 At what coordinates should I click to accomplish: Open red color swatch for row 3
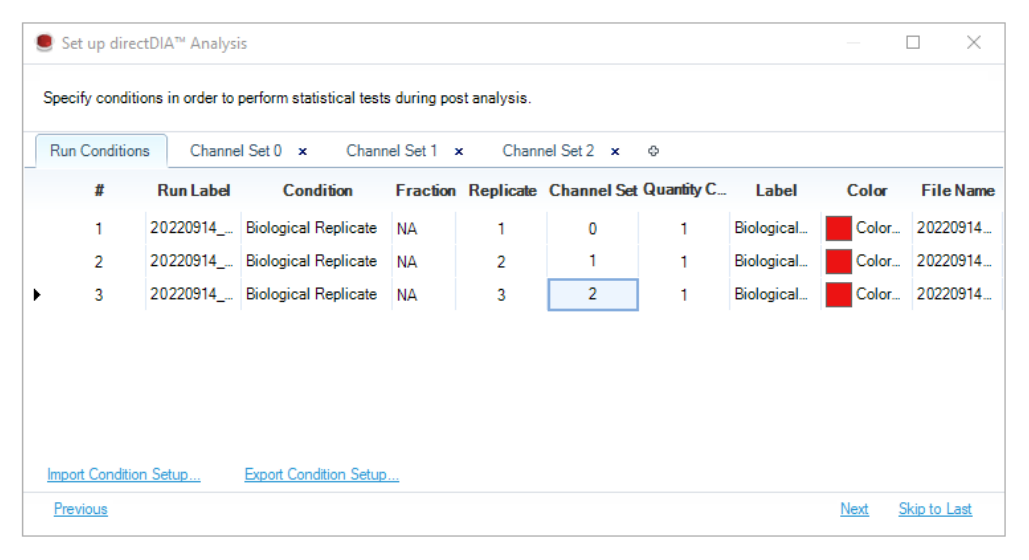(x=839, y=295)
